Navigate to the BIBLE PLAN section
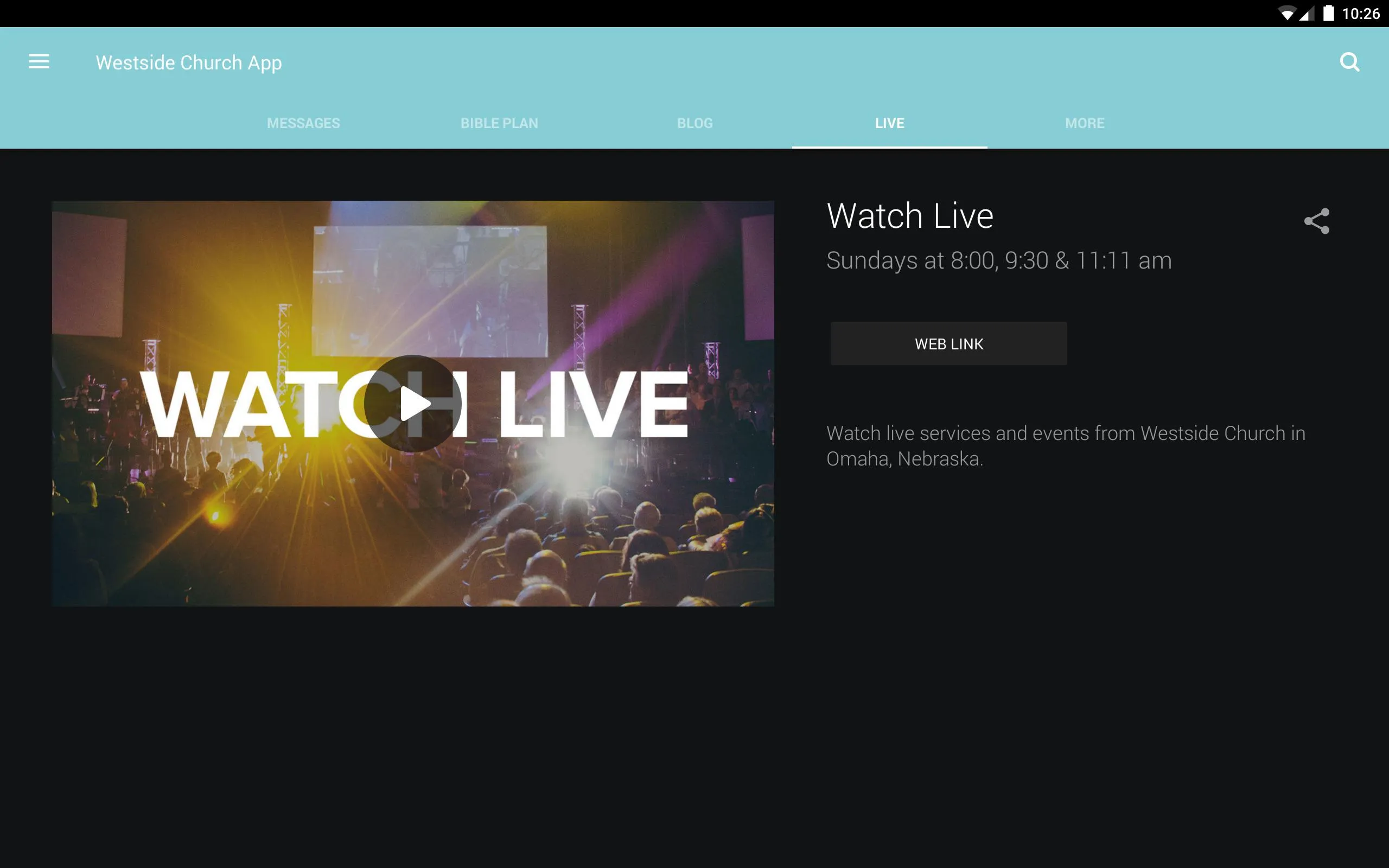This screenshot has height=868, width=1389. 499,122
